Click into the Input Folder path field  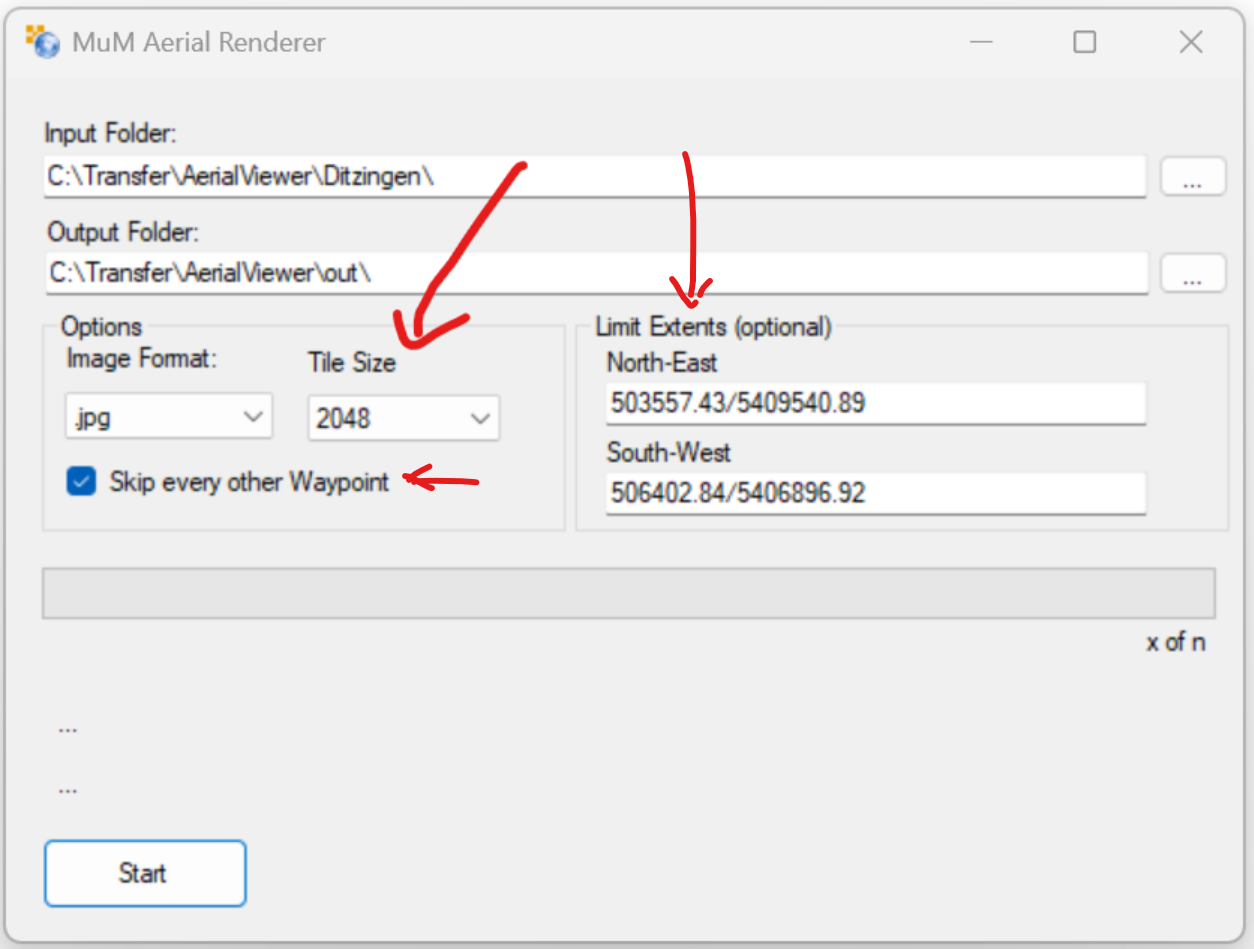594,177
